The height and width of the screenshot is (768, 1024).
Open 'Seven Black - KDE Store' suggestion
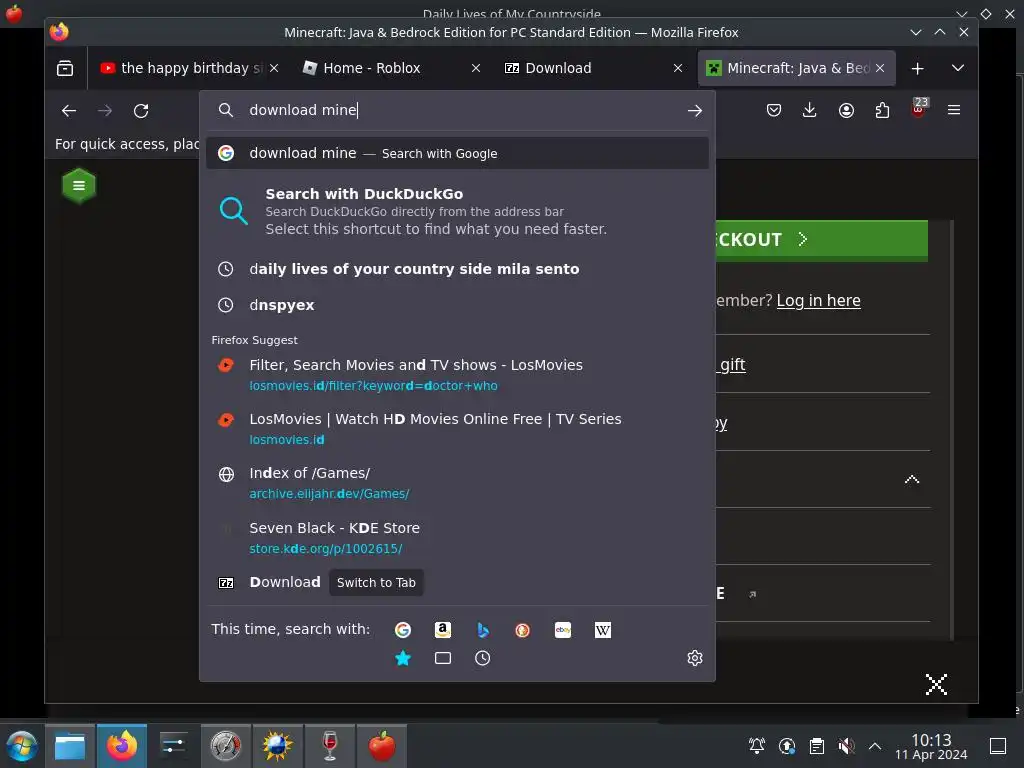pos(457,537)
